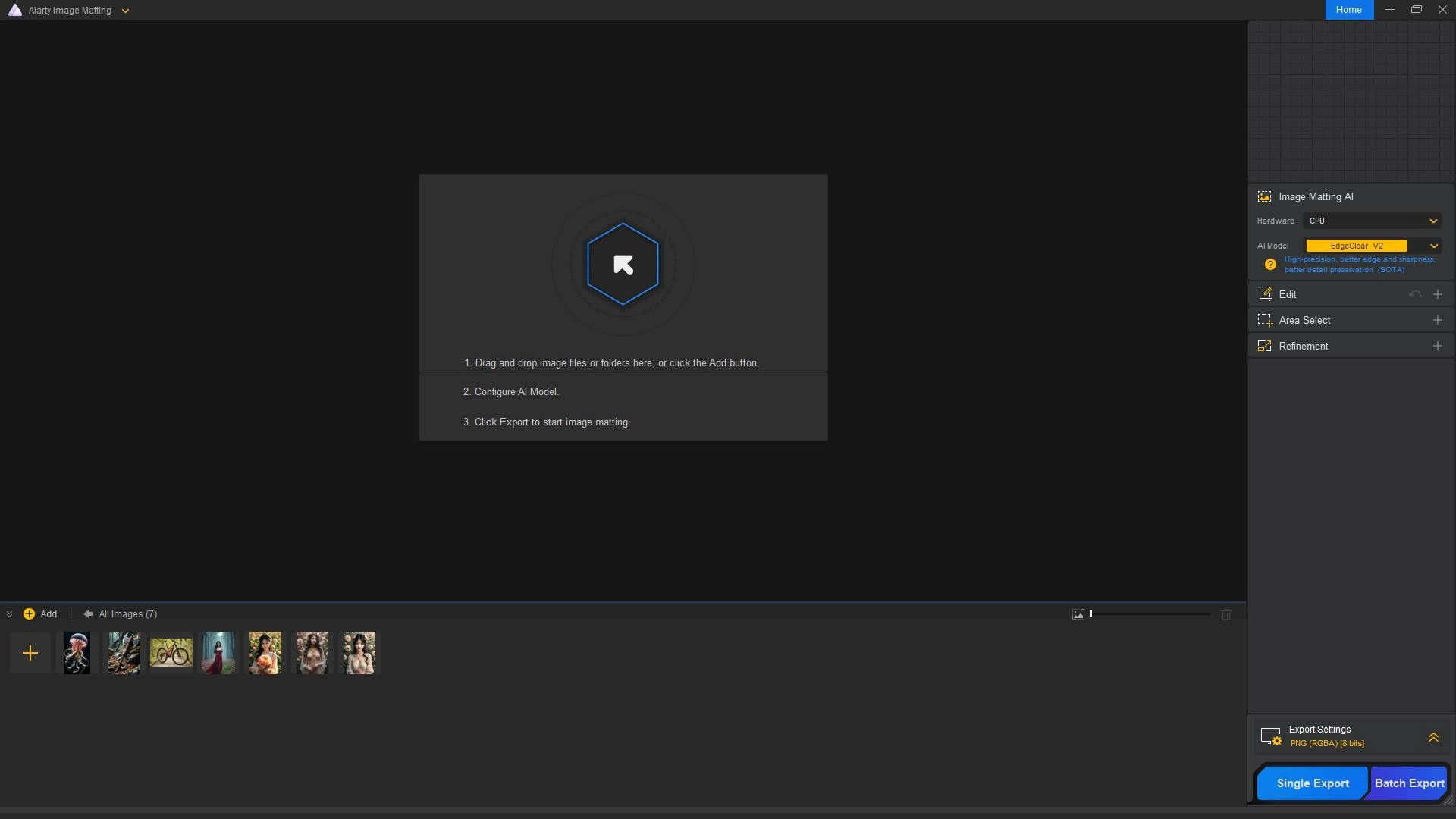
Task: Click the Refinement section icon
Action: click(1264, 346)
